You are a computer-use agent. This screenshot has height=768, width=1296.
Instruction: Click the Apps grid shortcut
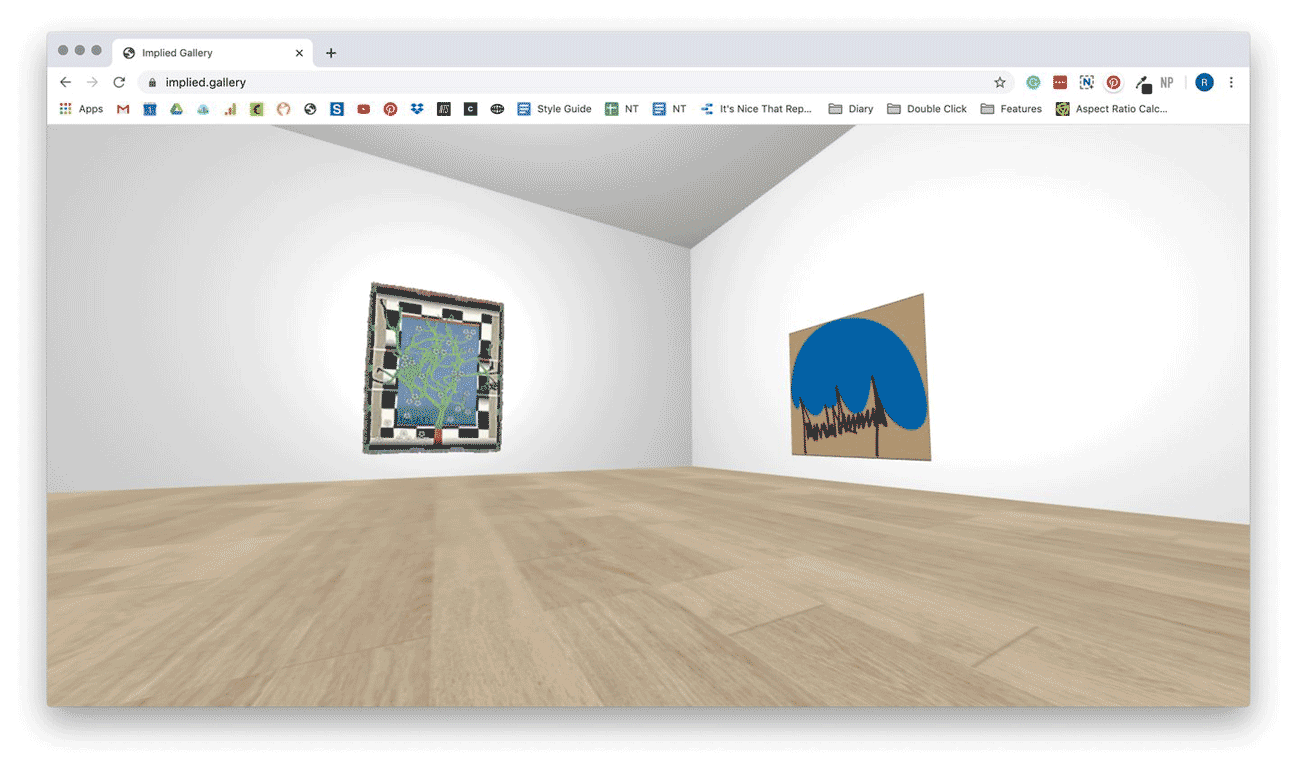[81, 109]
